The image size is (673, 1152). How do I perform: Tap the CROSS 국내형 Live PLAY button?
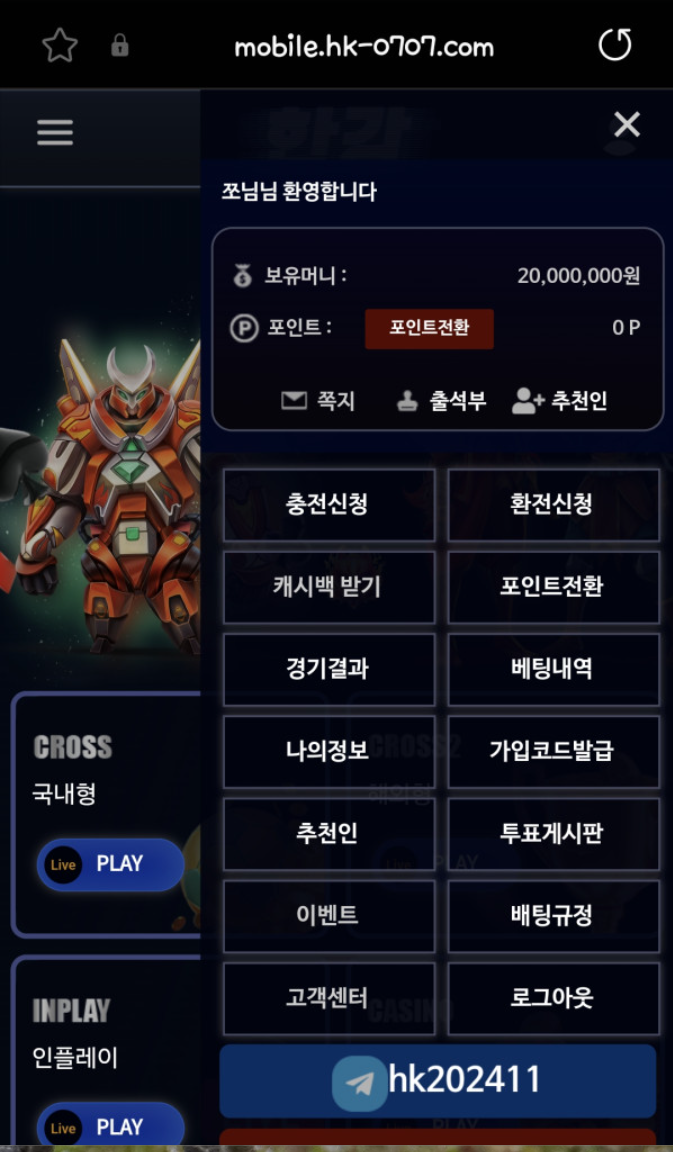(x=110, y=864)
